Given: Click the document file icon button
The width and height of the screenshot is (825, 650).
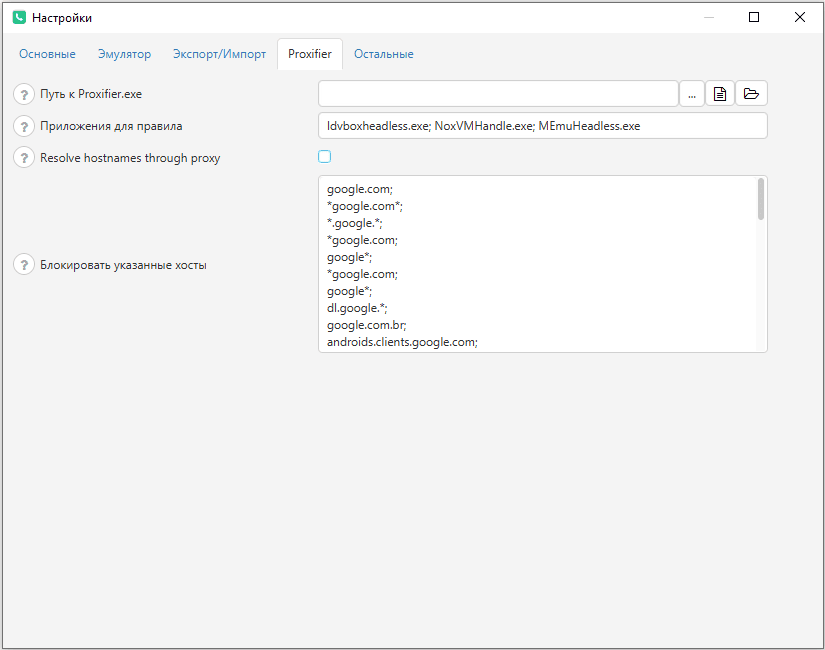Looking at the screenshot, I should click(x=720, y=94).
